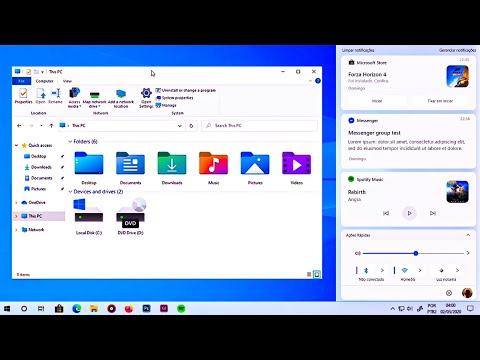Select the Videos folder icon
Image resolution: width=480 pixels, height=360 pixels.
coord(296,163)
